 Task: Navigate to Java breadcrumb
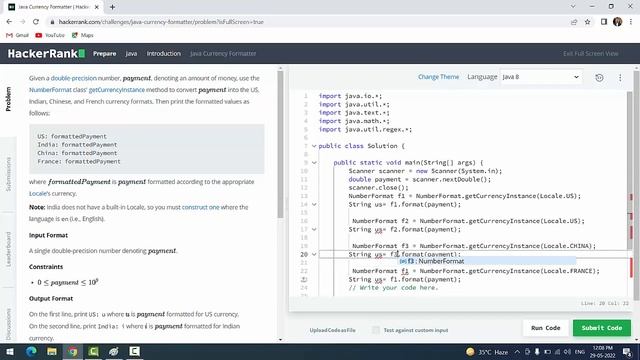[x=131, y=53]
